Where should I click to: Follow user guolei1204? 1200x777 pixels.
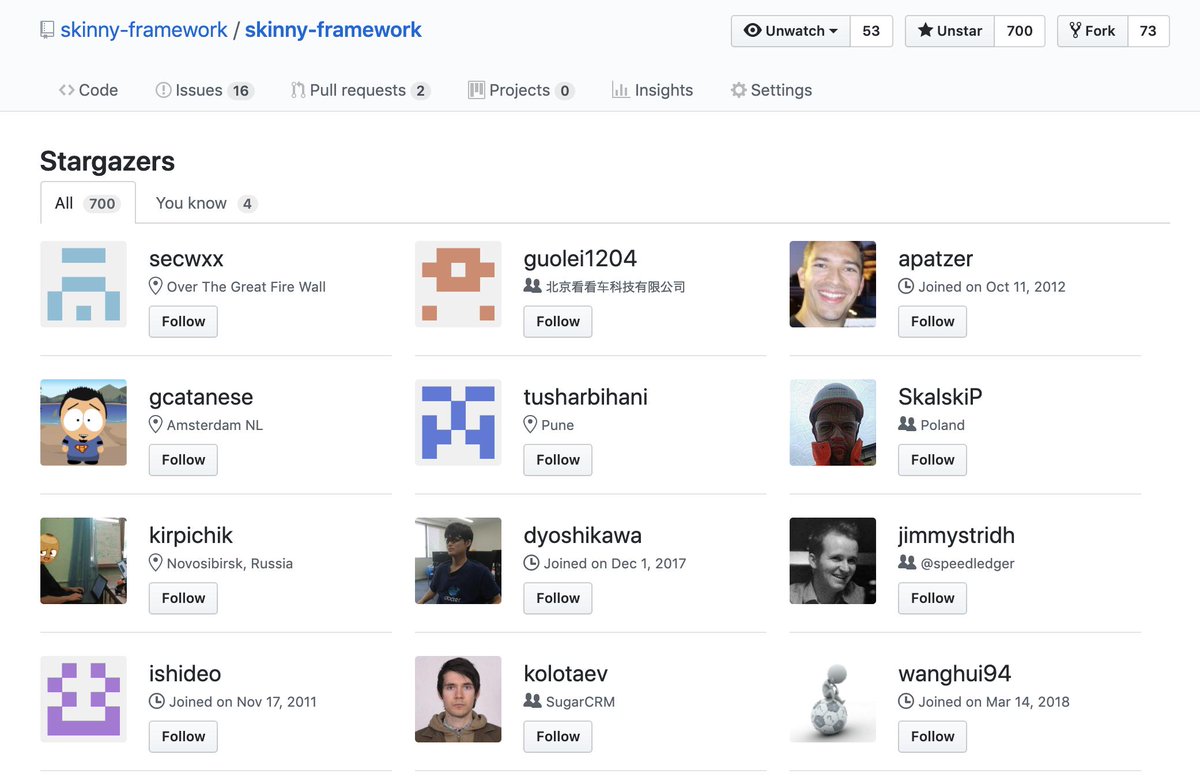(x=558, y=321)
